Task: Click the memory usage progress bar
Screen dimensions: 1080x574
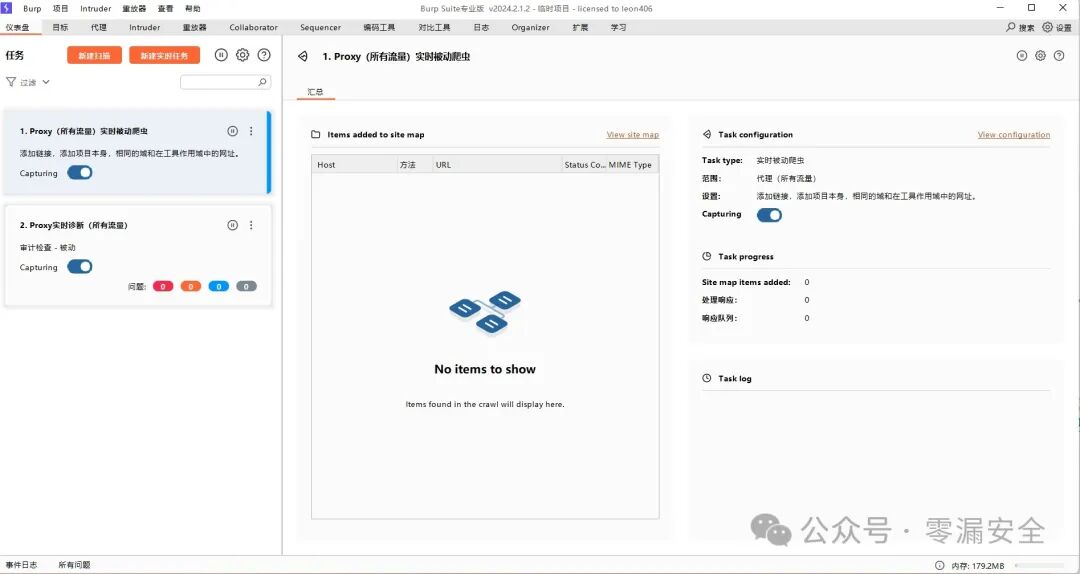Action: point(1041,566)
